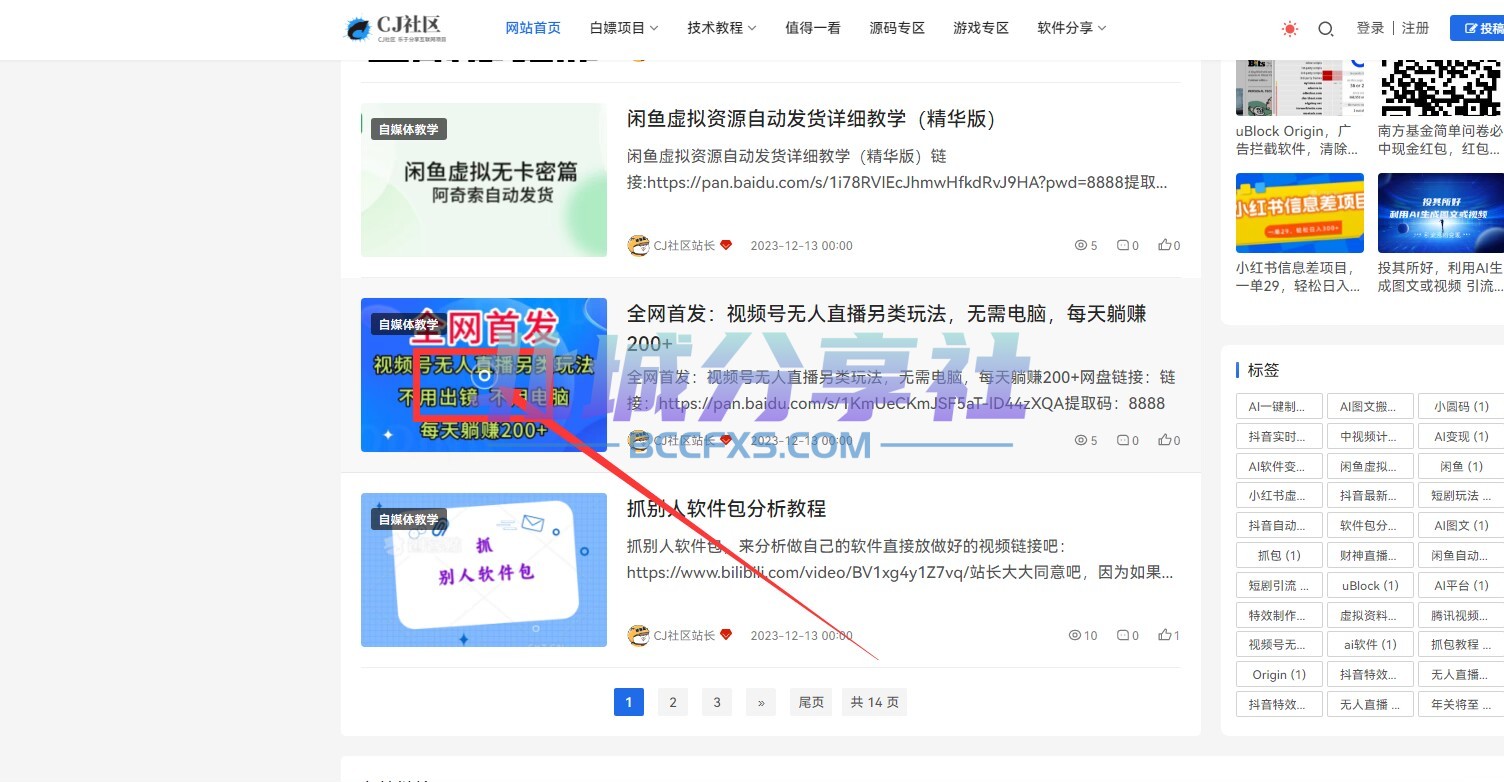Click the CJ社区 site logo

396,28
